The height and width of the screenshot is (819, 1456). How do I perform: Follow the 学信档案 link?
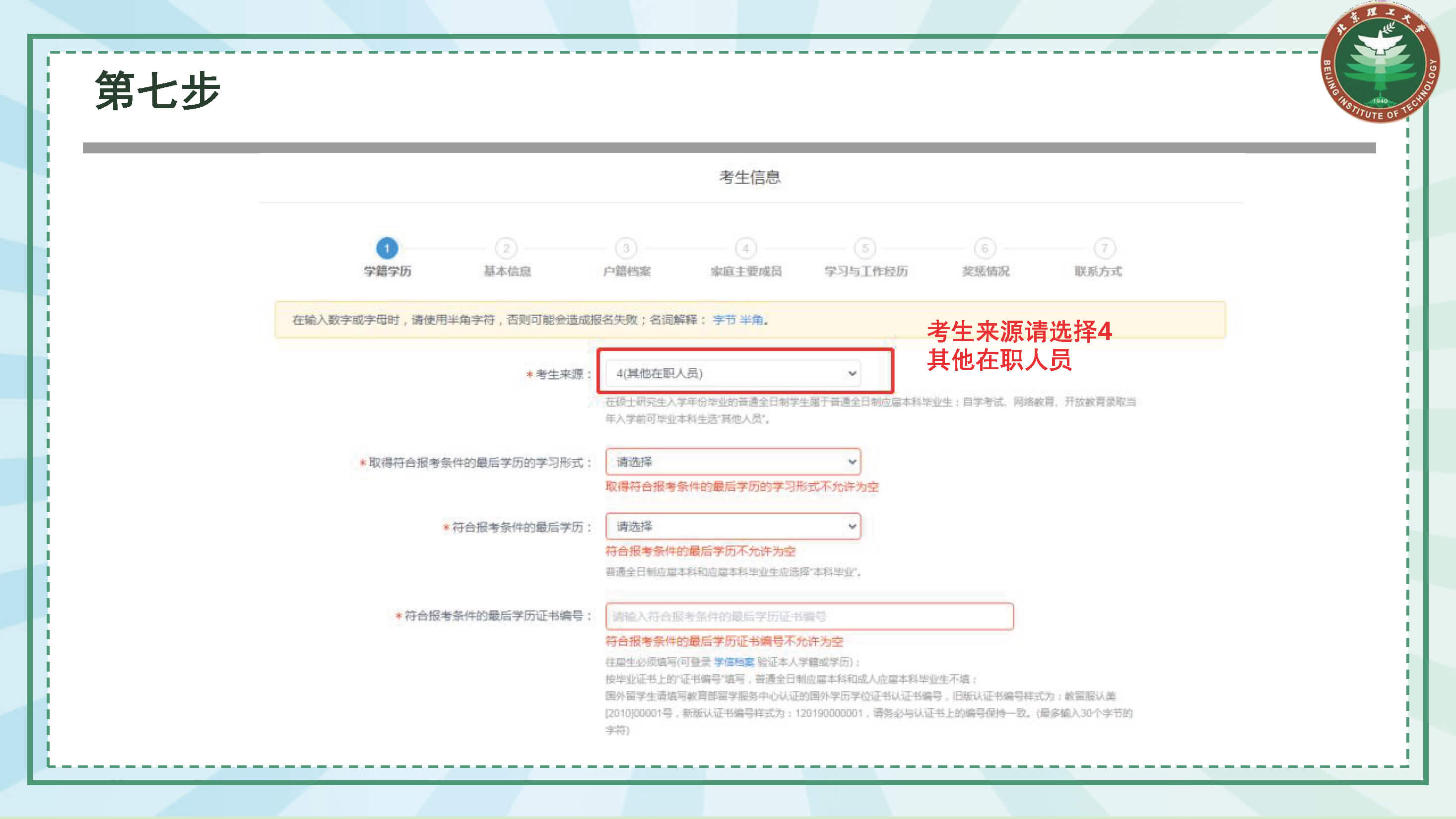click(x=733, y=662)
